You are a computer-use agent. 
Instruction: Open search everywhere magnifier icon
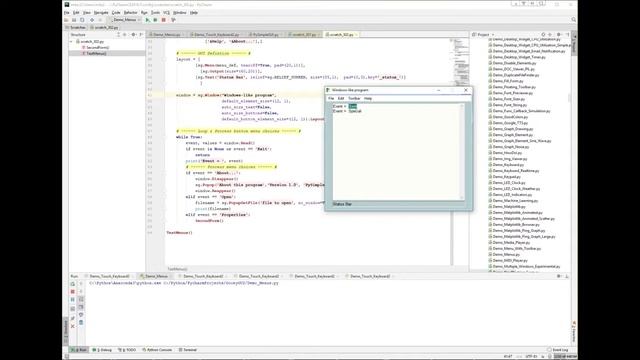coord(573,20)
